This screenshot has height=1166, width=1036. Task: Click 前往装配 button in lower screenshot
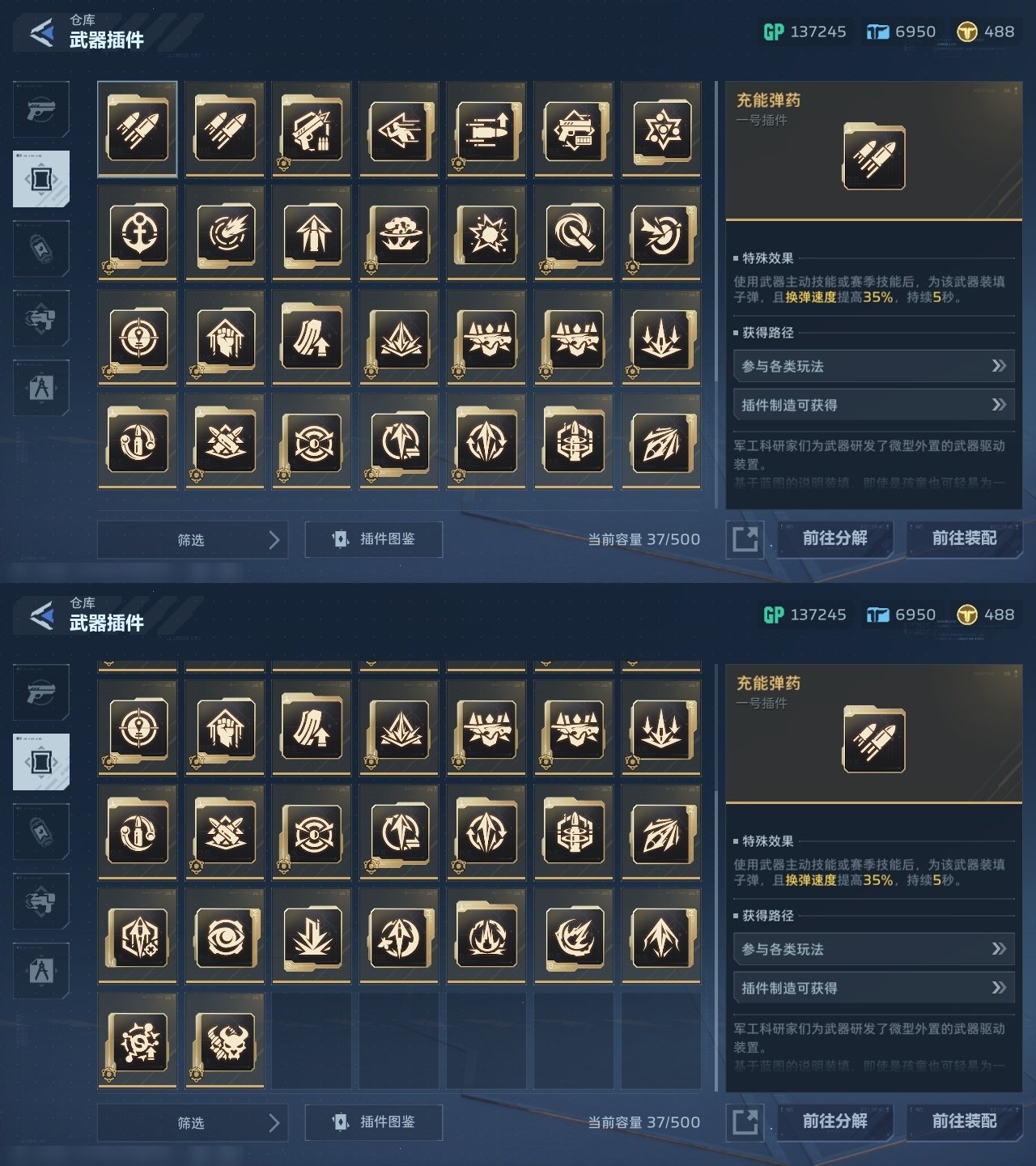click(965, 1121)
